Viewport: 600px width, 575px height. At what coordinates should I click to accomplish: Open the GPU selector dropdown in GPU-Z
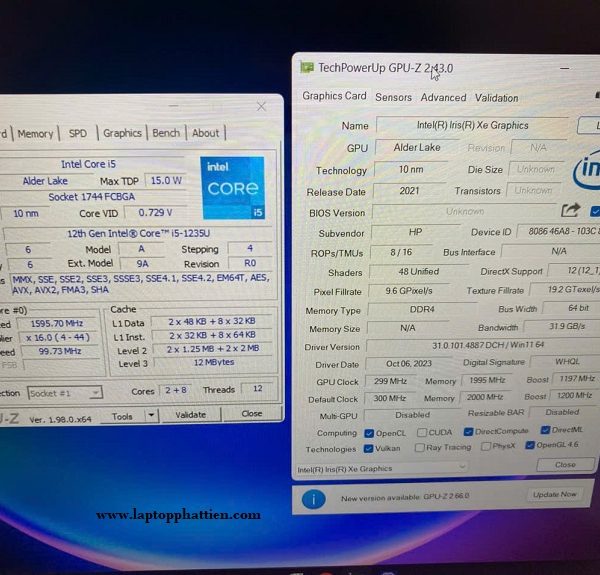381,468
